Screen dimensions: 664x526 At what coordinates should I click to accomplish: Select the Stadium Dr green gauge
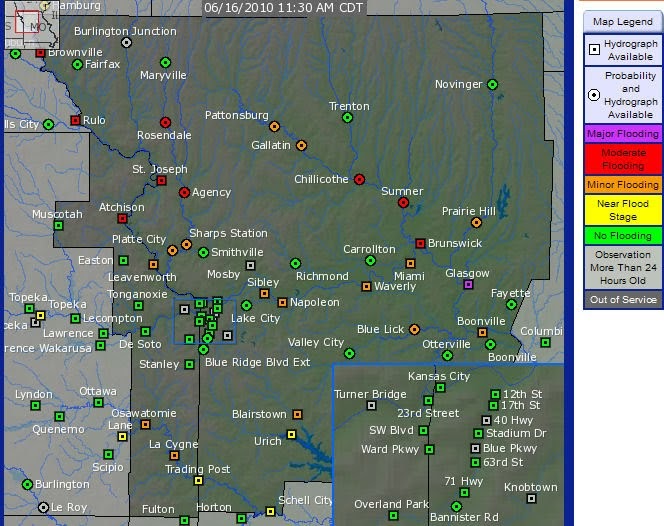(x=478, y=433)
